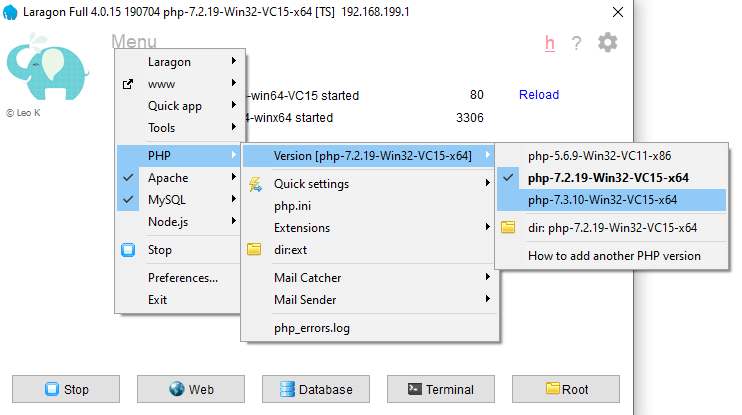Expand the Laragon submenu arrow

234,61
